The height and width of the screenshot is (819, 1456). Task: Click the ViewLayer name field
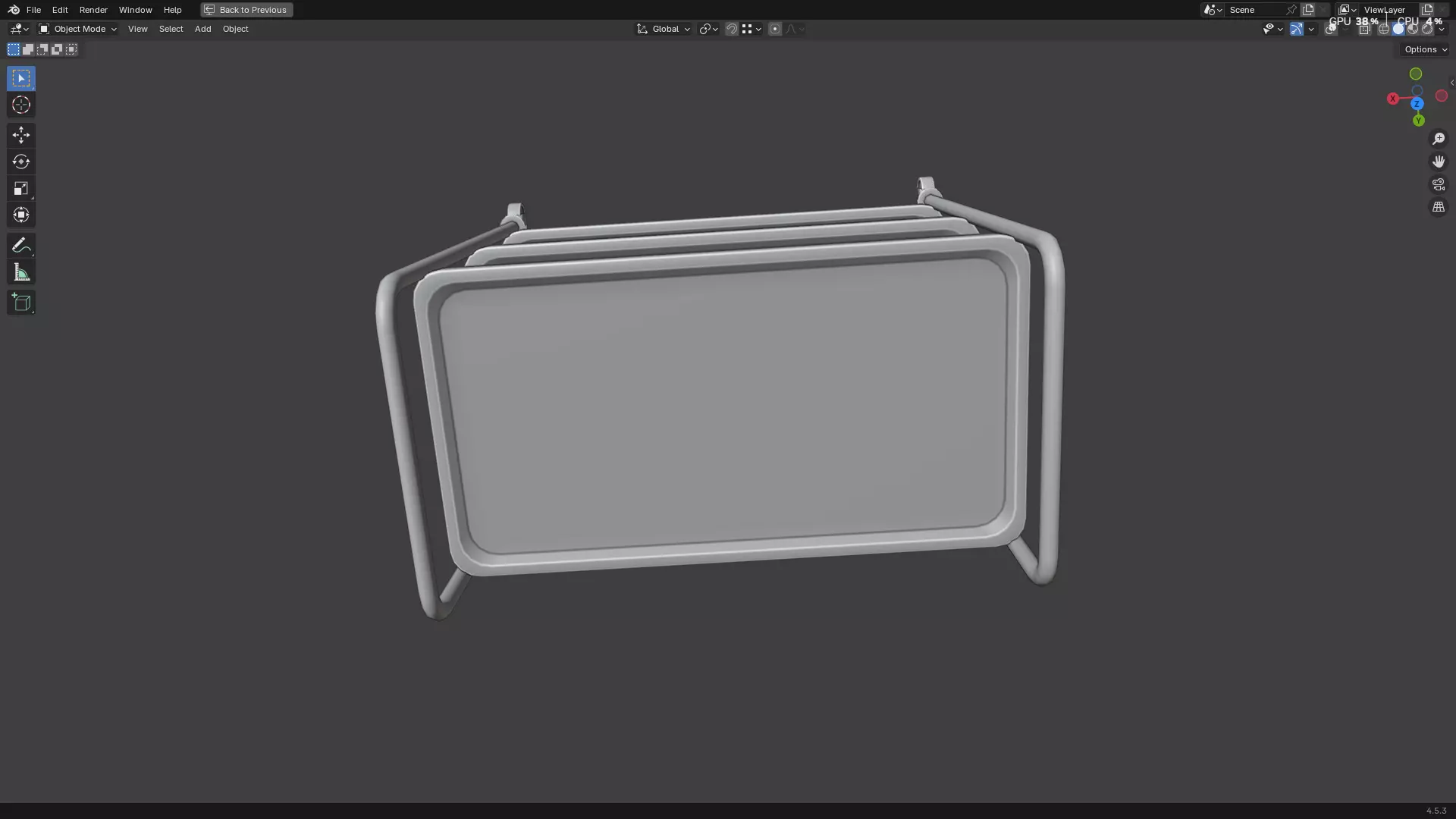(1388, 10)
